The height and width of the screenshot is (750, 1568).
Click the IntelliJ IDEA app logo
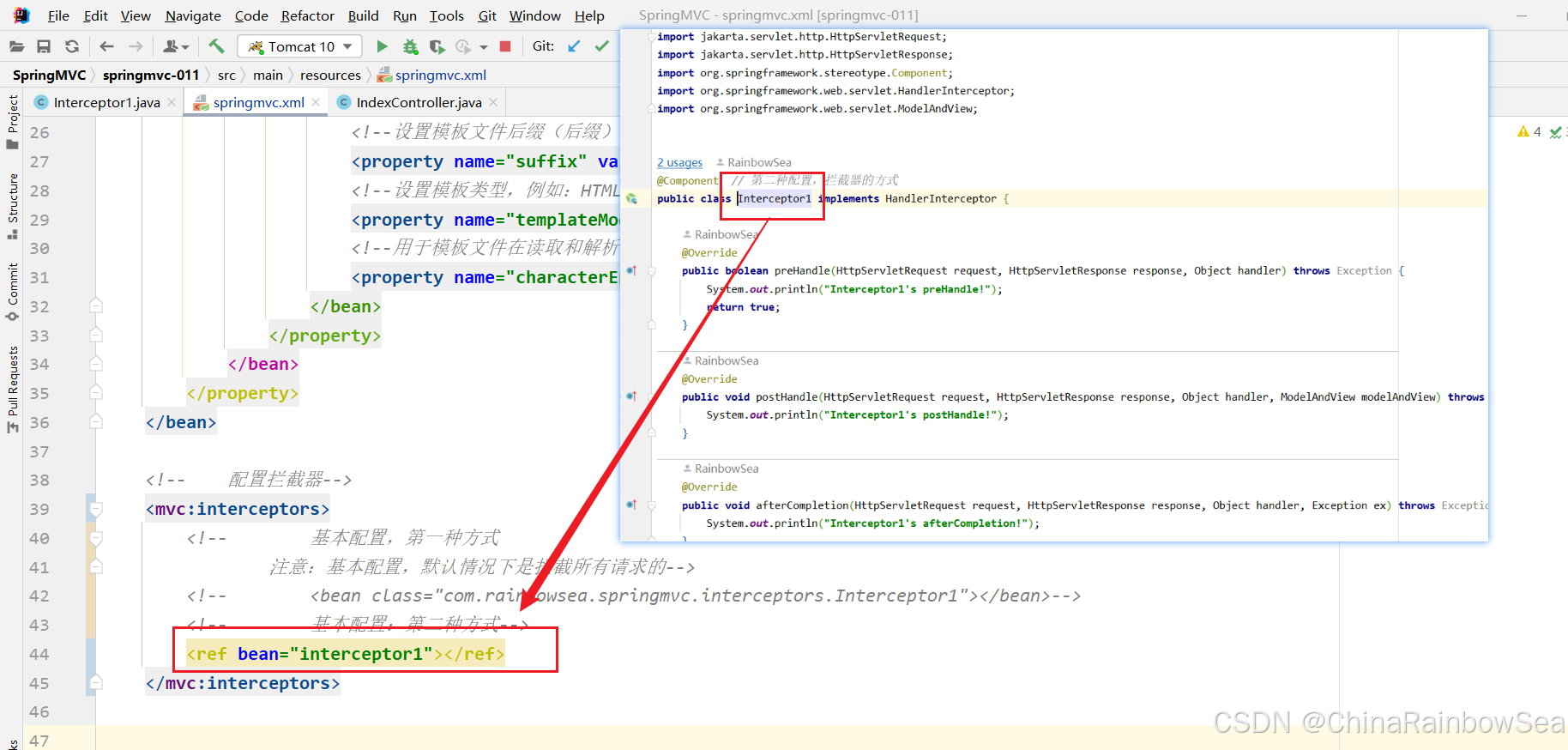coord(21,15)
